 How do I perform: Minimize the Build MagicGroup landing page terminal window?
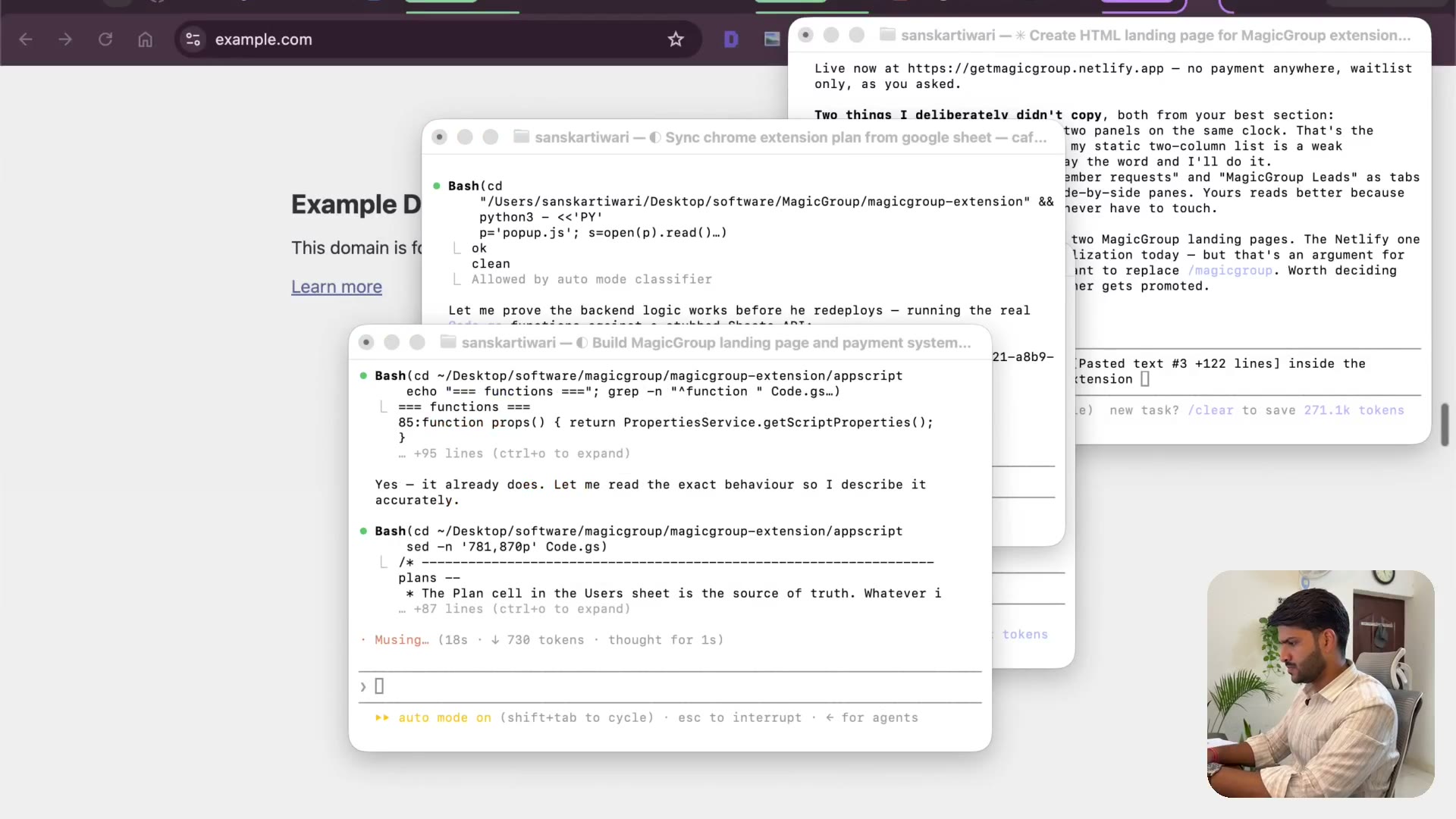click(x=392, y=342)
